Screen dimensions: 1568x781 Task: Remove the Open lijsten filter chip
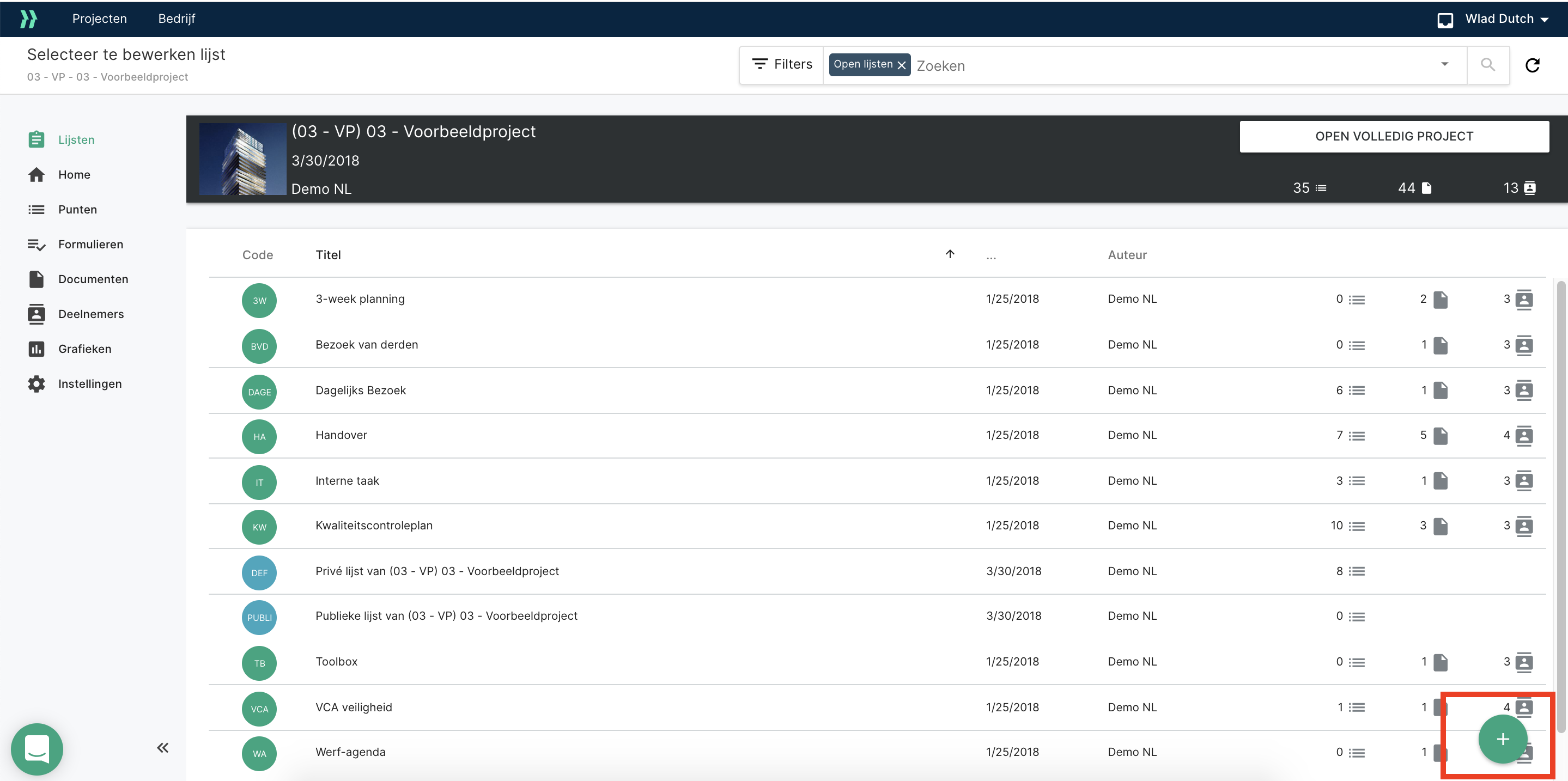pos(902,65)
